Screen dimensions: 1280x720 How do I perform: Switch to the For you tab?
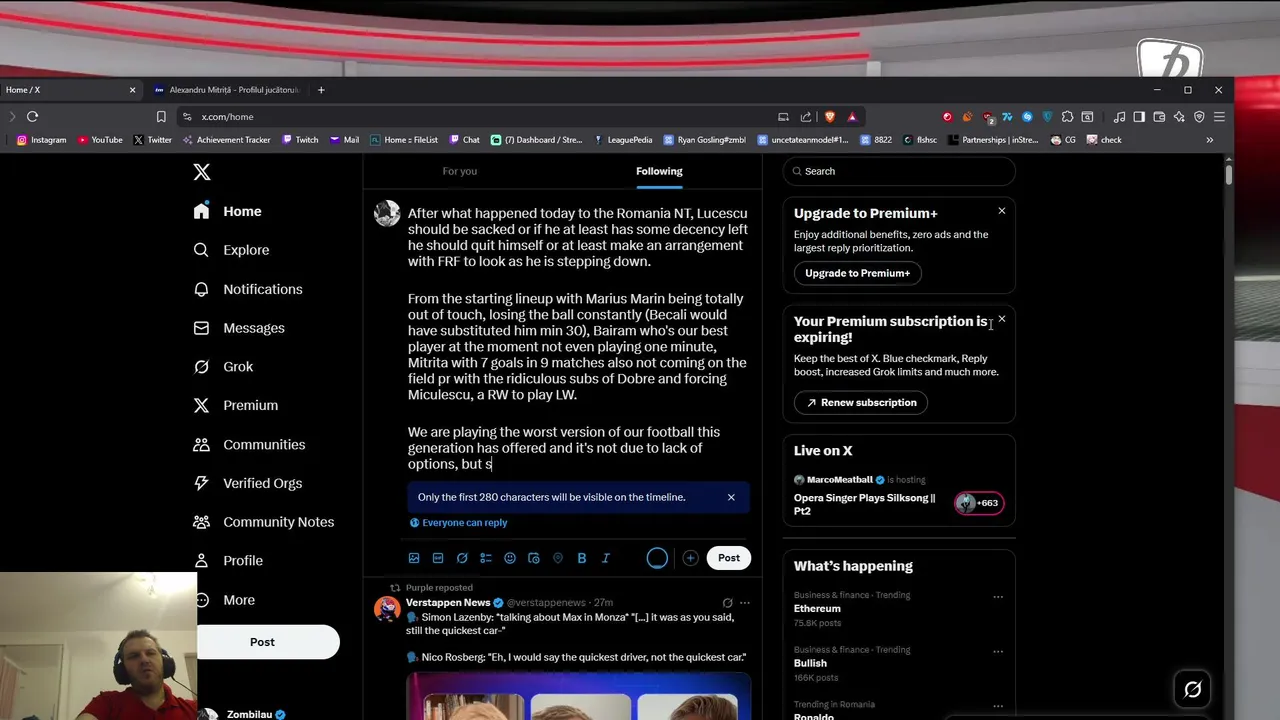click(x=460, y=171)
